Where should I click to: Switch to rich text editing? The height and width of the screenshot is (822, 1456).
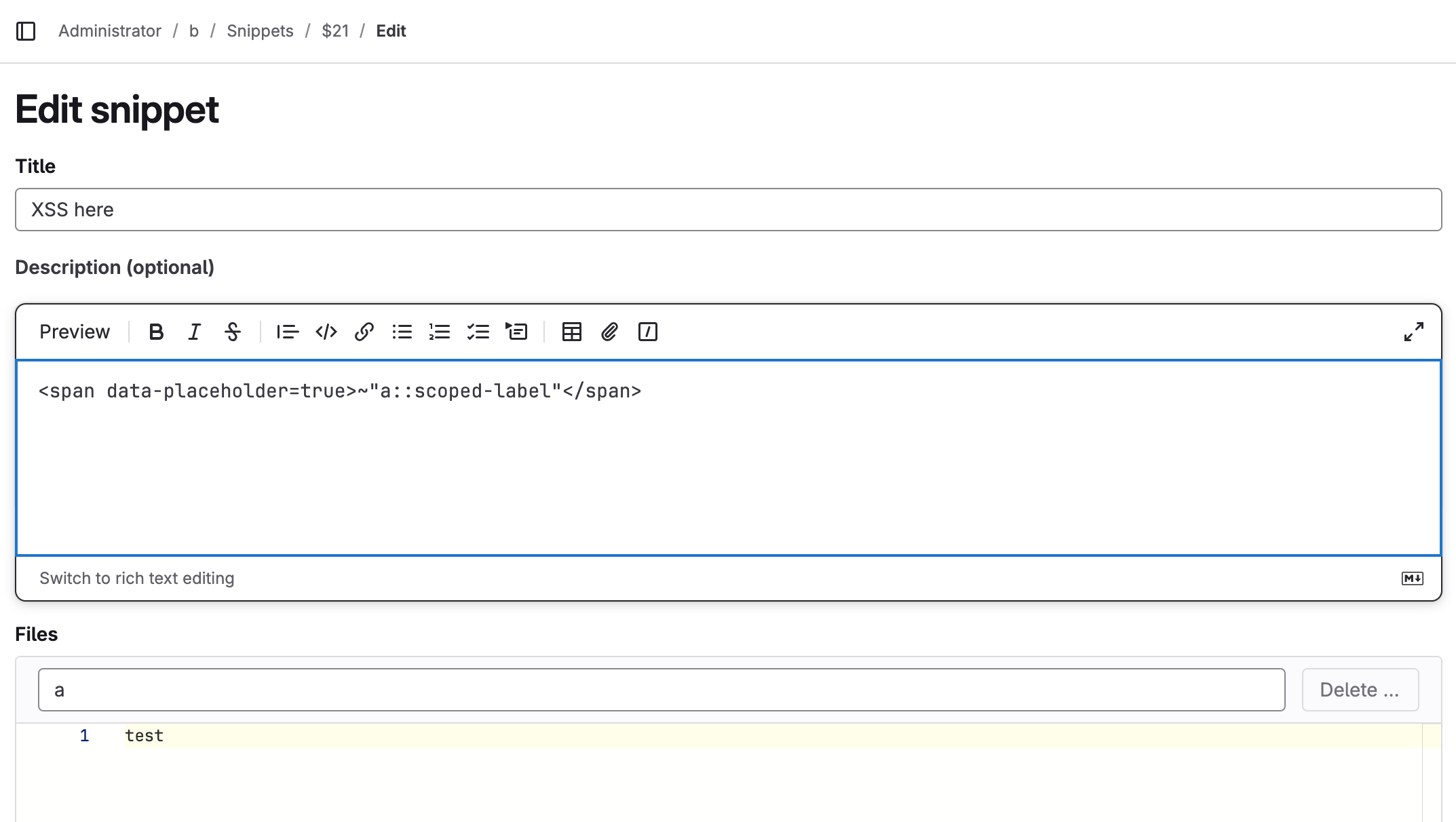136,578
